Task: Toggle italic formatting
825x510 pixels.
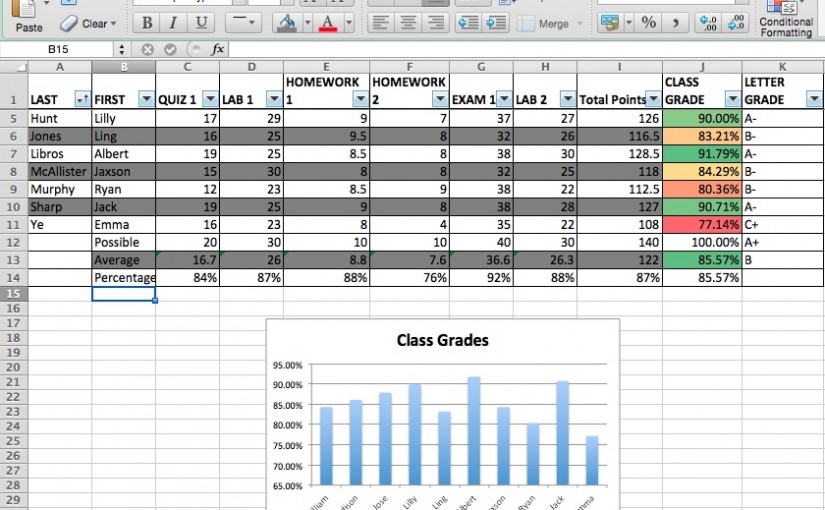Action: point(174,23)
